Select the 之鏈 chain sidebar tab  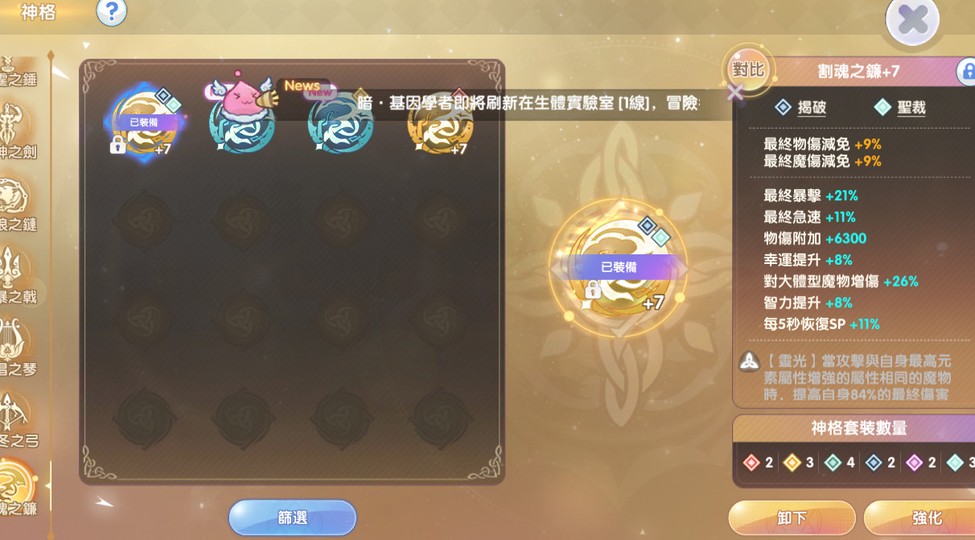point(17,205)
